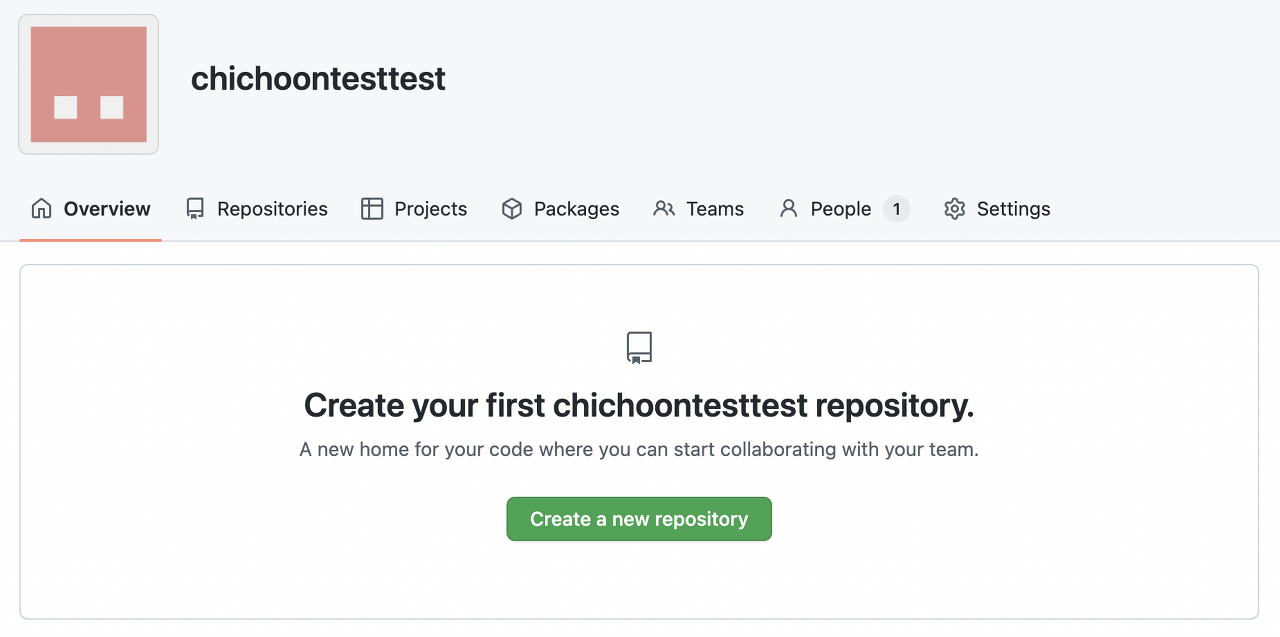Click the Teams group icon
This screenshot has height=637, width=1280.
[x=664, y=209]
